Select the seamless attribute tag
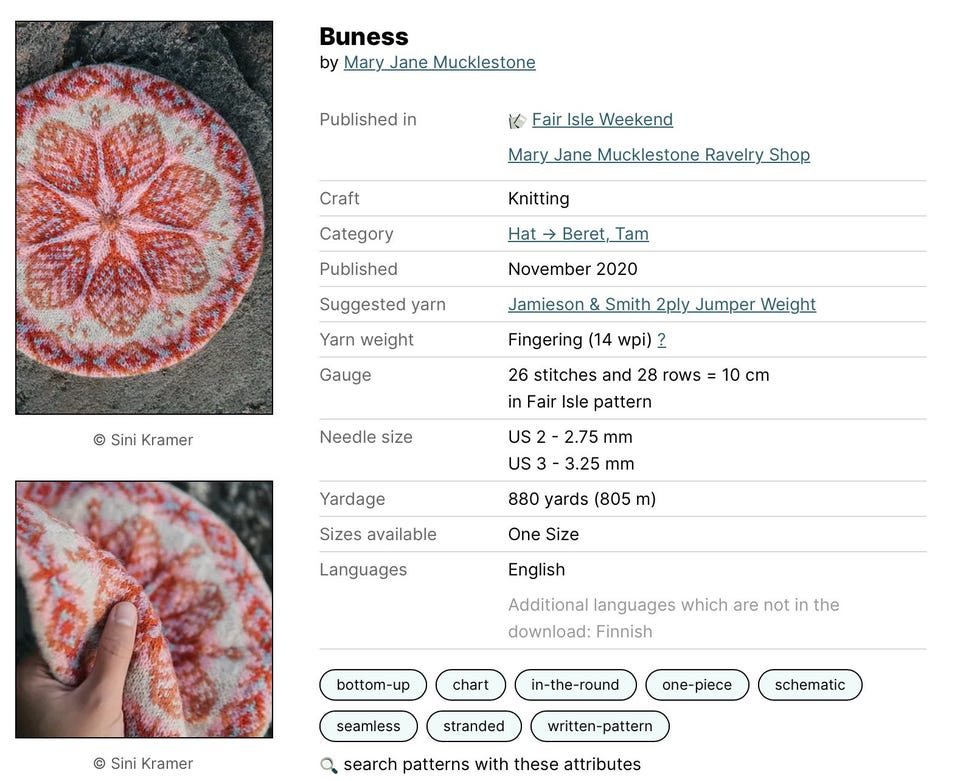 coord(368,726)
